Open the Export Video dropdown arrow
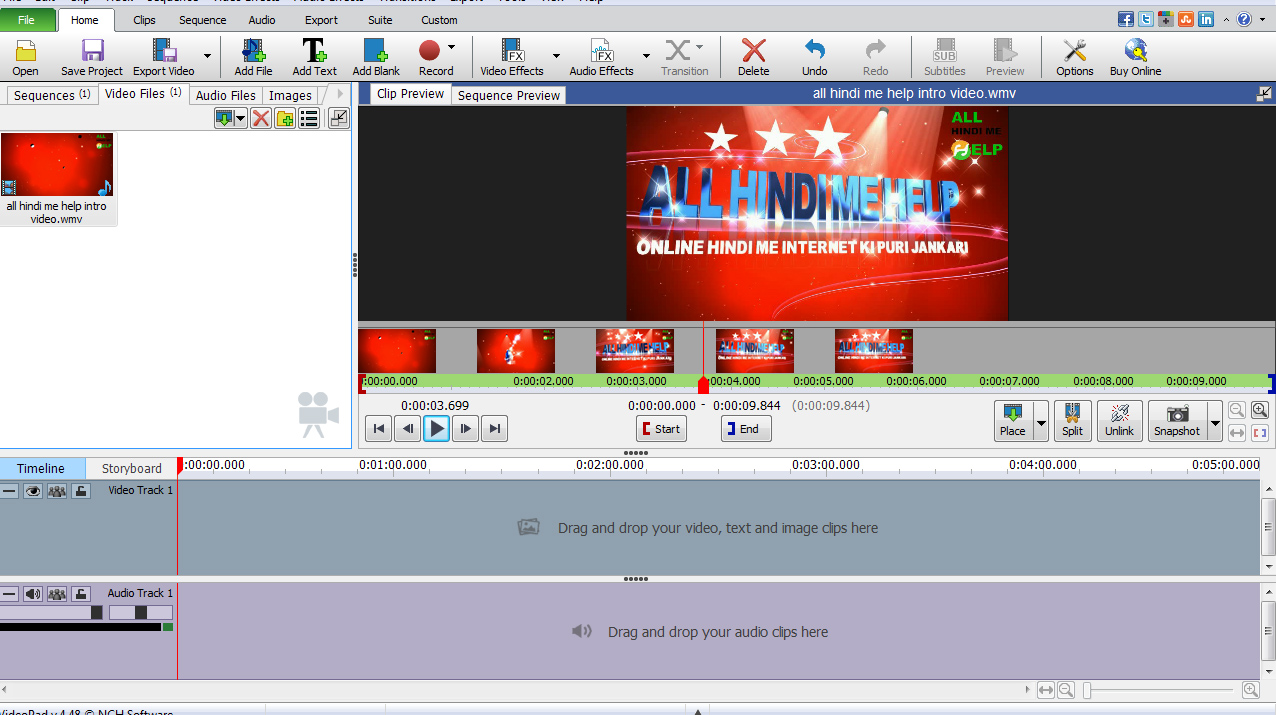Image resolution: width=1276 pixels, height=715 pixels. click(x=207, y=56)
